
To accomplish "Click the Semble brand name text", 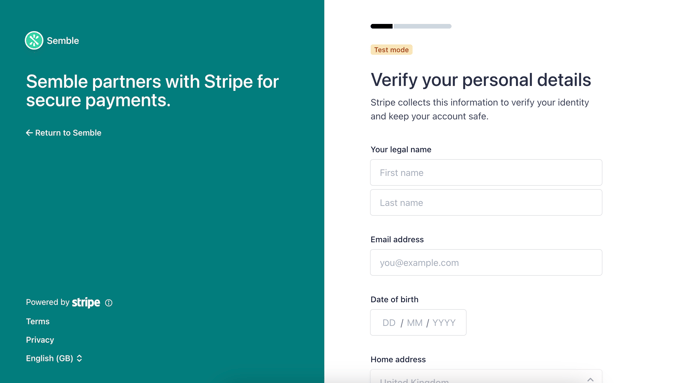I will click(x=63, y=41).
